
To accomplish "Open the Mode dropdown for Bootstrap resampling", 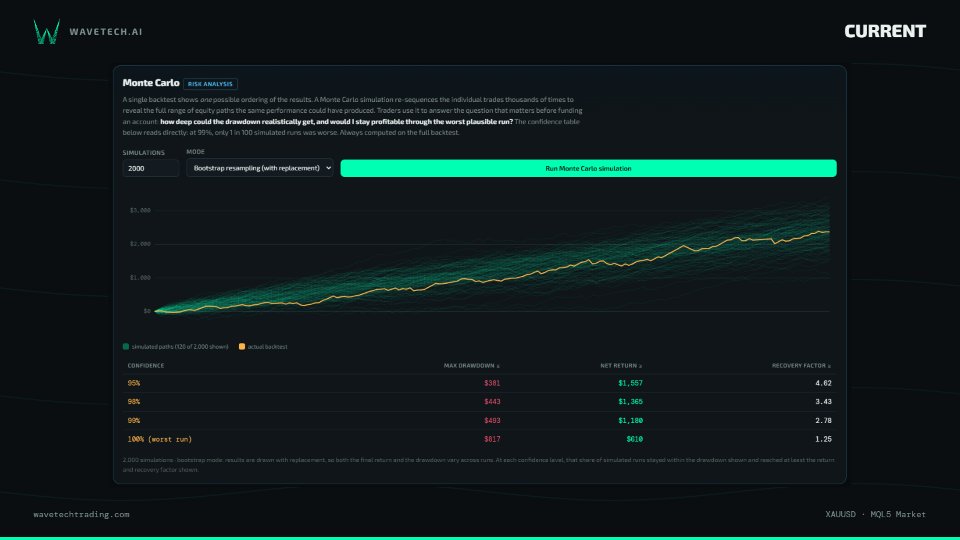I will [260, 168].
